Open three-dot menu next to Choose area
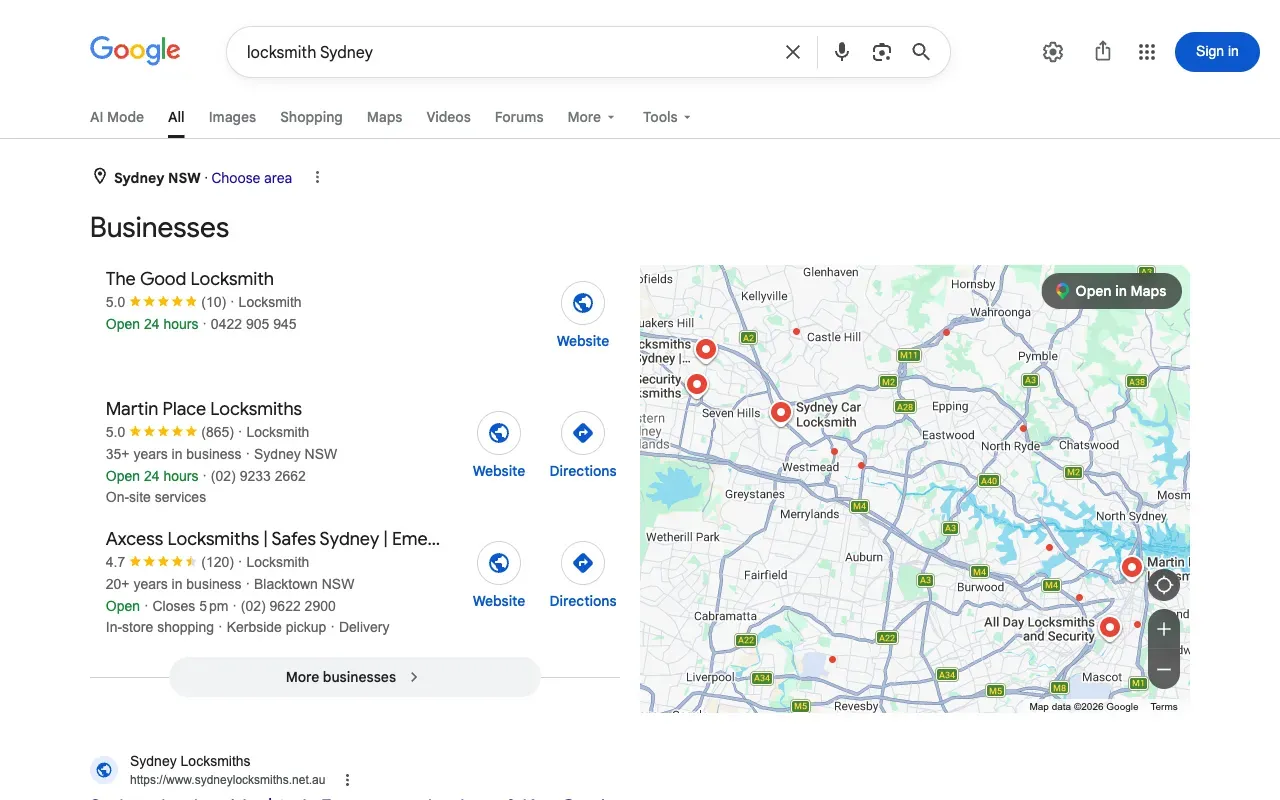Screen dimensions: 1280x800 click(x=317, y=177)
